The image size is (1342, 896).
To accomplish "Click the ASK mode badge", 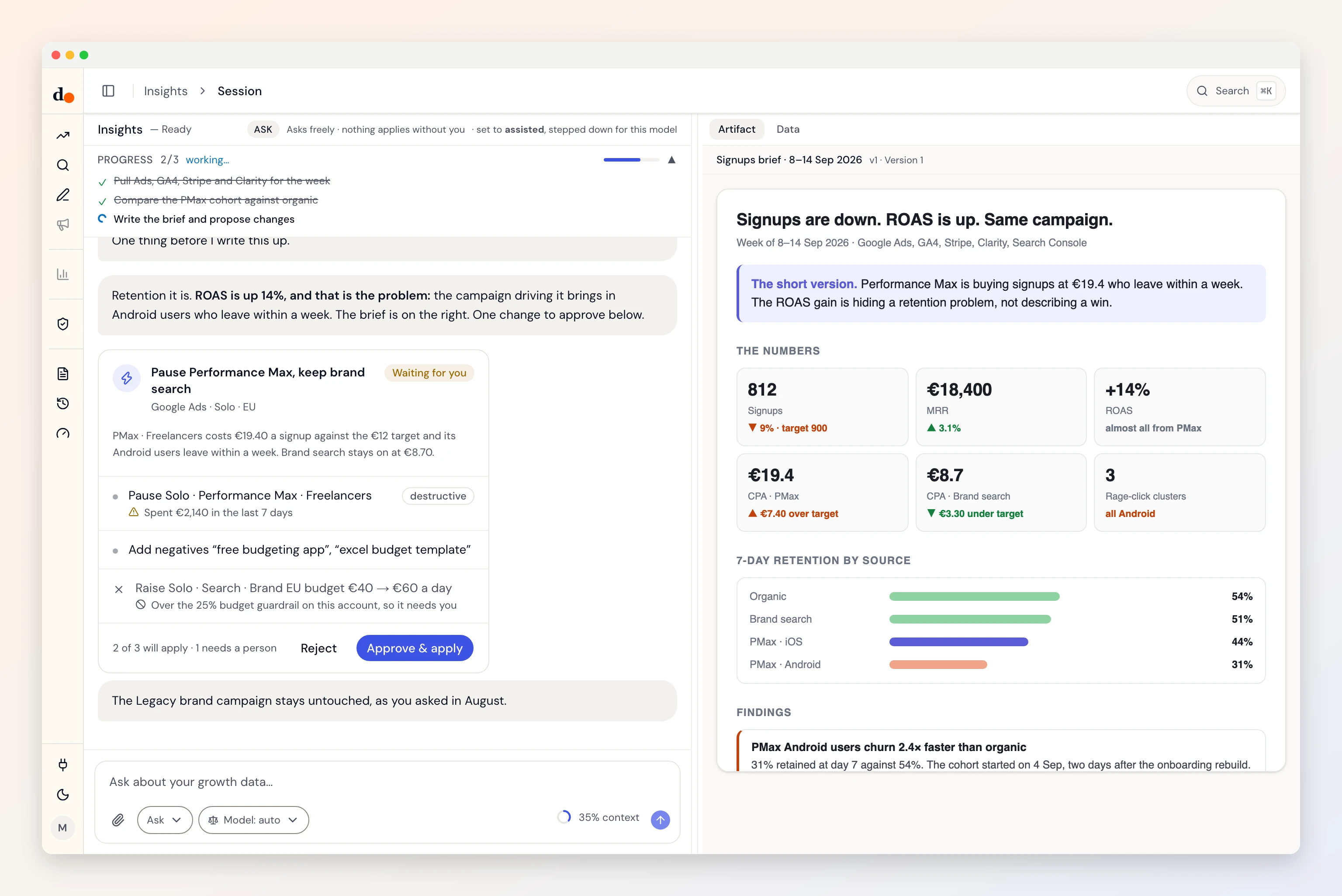I will point(263,129).
